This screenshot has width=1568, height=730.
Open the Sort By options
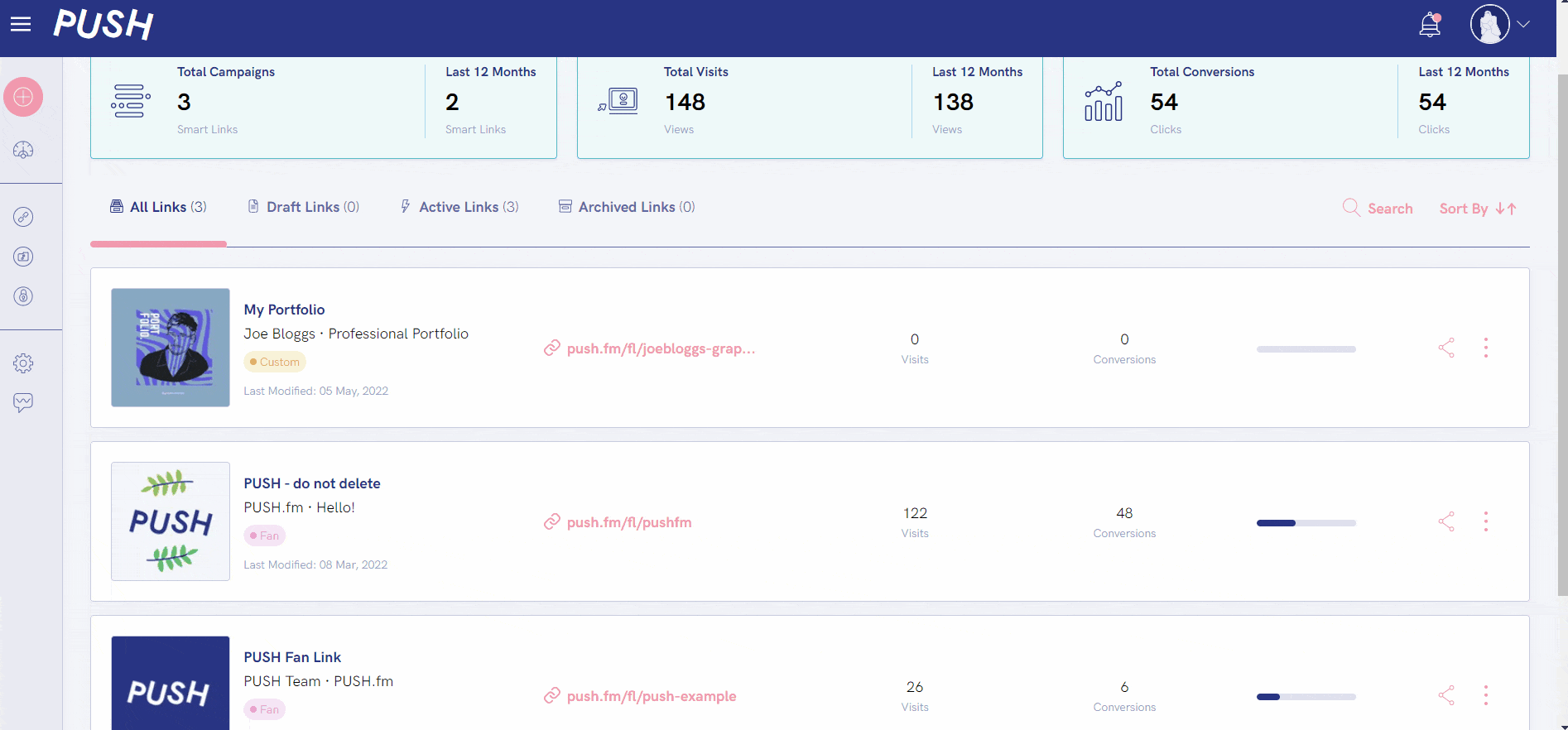click(1478, 209)
